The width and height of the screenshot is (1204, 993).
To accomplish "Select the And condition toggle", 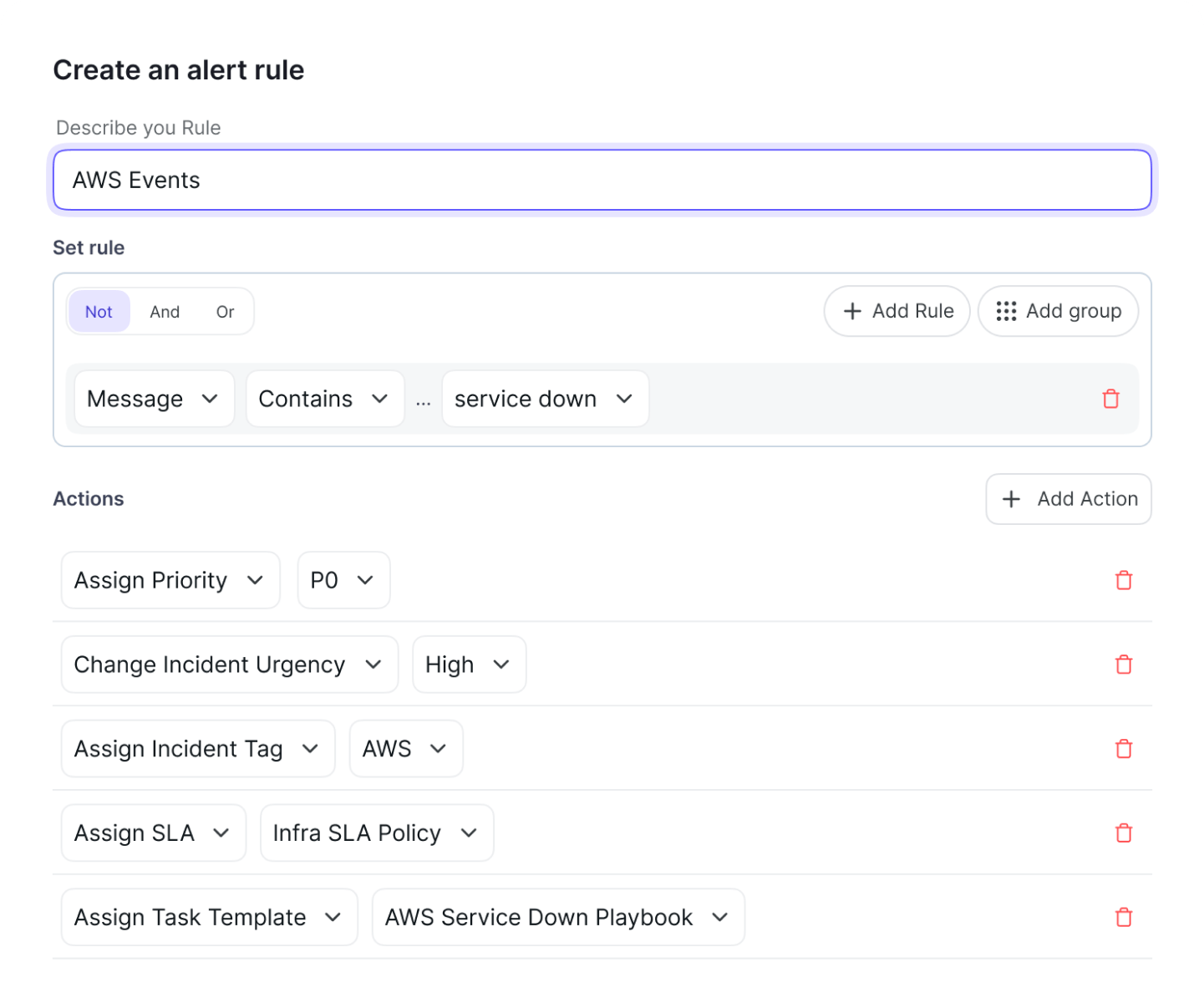I will point(164,311).
